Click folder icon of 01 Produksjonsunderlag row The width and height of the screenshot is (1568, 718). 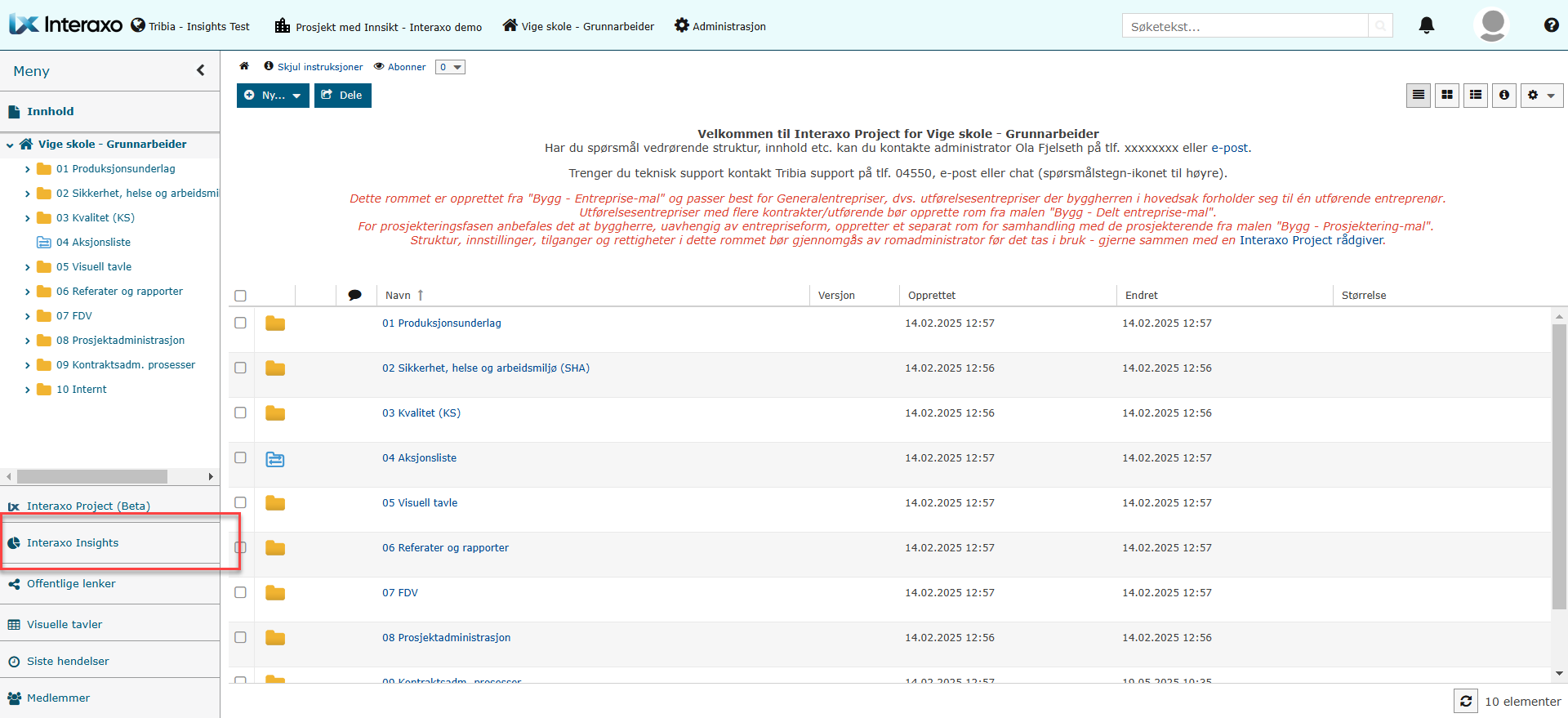coord(275,323)
